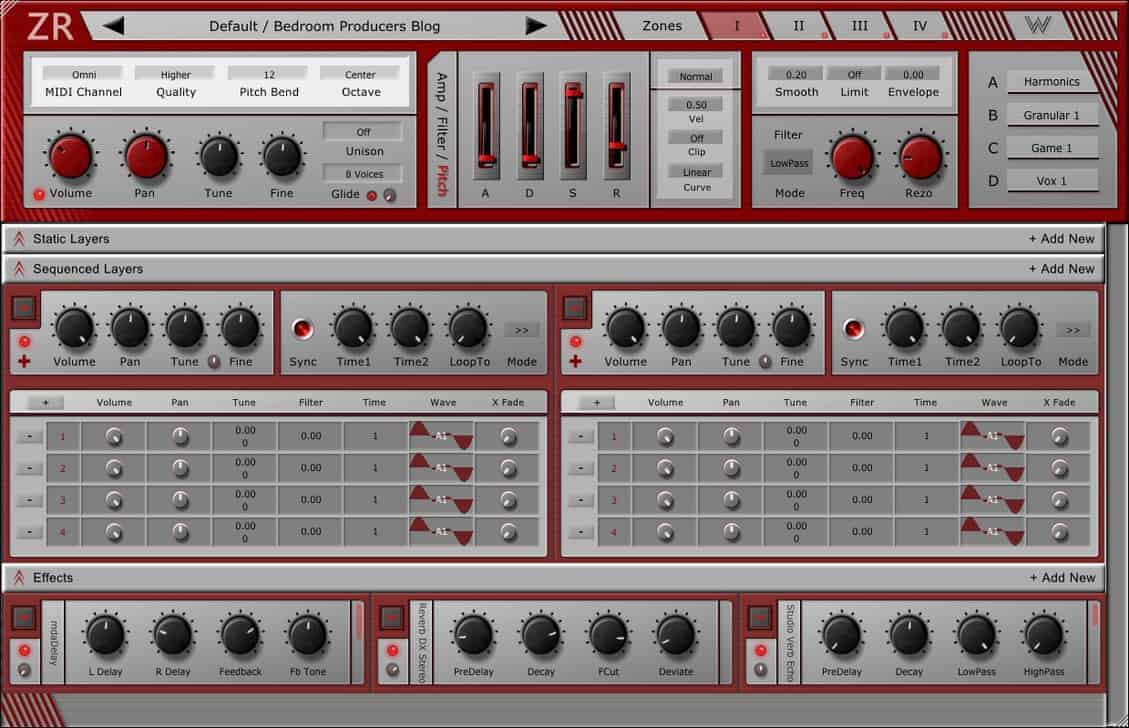Open the 8 Voices dropdown

363,174
